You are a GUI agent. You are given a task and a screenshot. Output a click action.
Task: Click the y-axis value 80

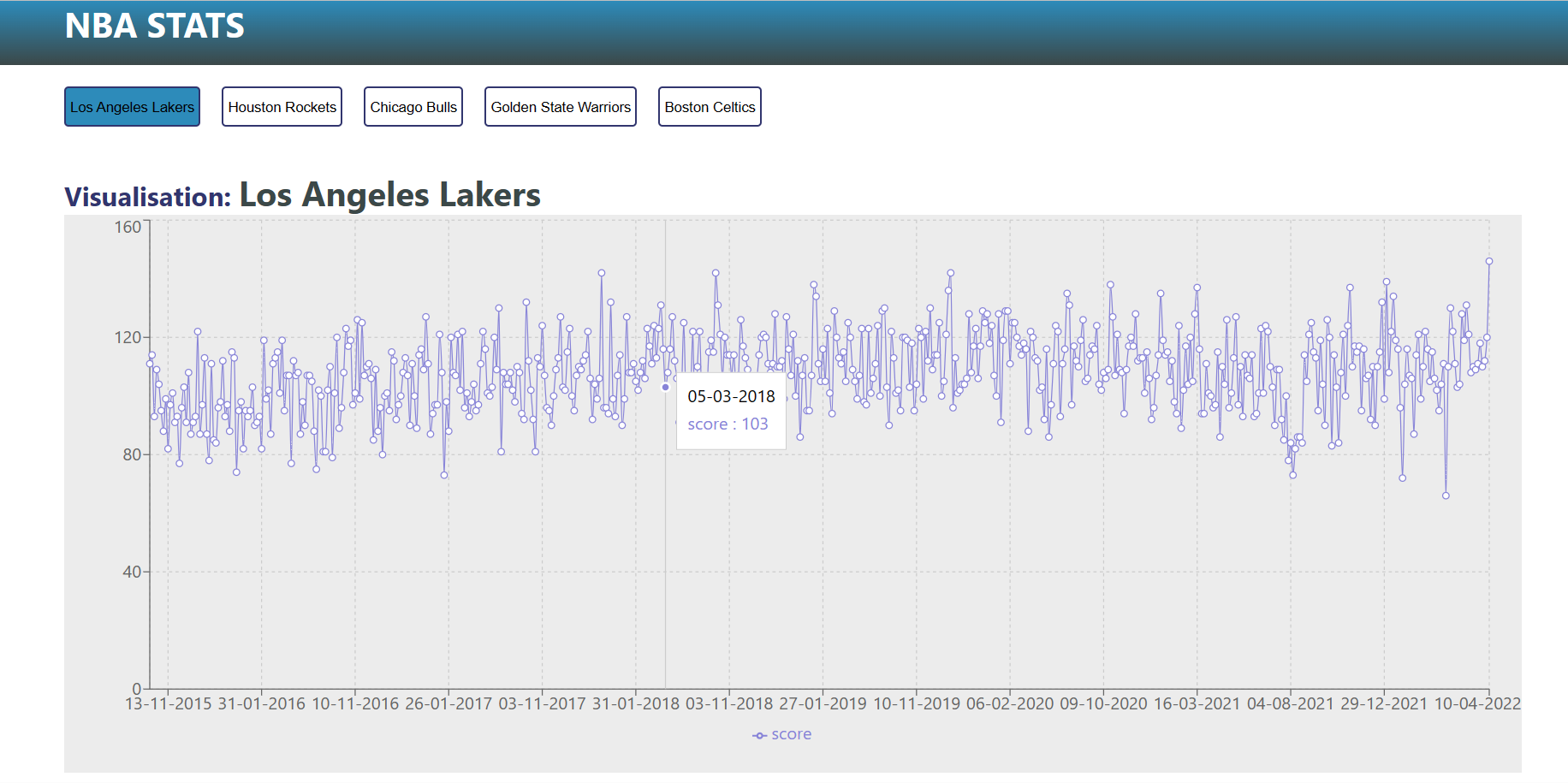click(x=132, y=454)
